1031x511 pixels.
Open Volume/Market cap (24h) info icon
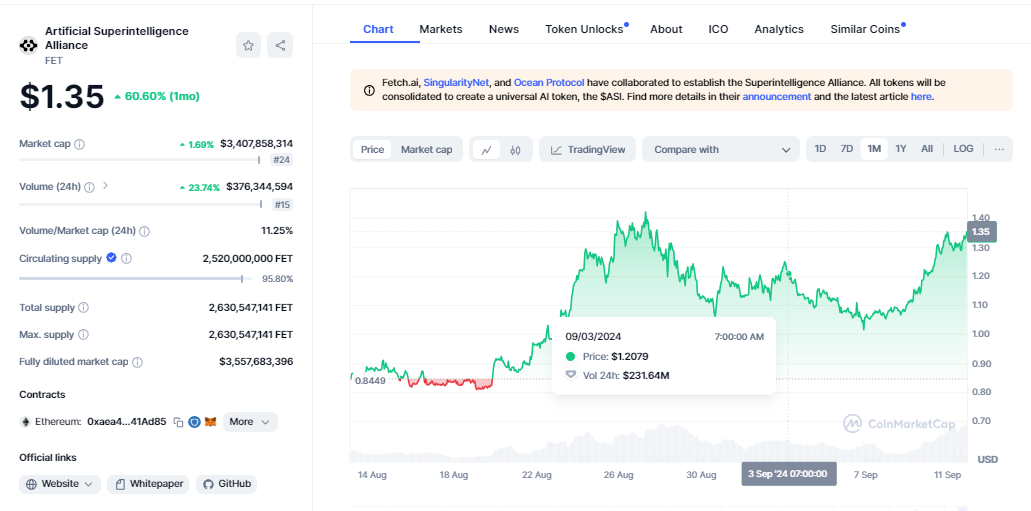tap(145, 231)
